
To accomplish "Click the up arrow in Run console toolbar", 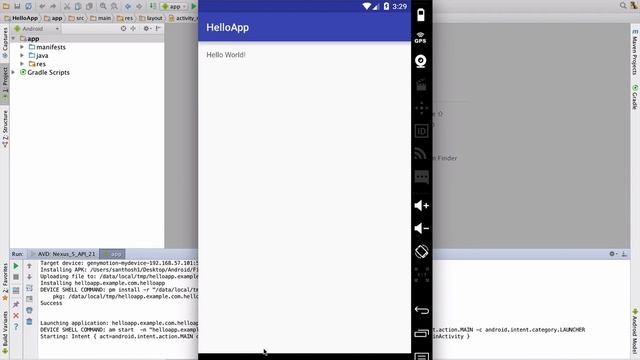I will coord(29,266).
